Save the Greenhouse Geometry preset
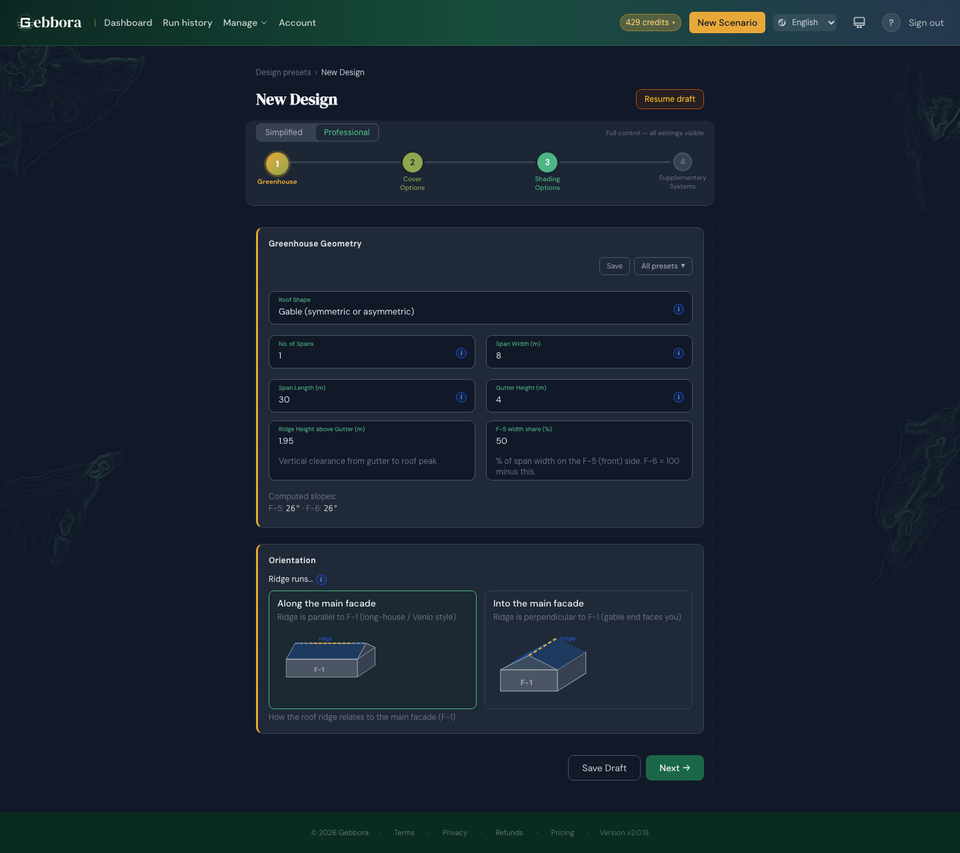This screenshot has width=960, height=853. tap(614, 266)
